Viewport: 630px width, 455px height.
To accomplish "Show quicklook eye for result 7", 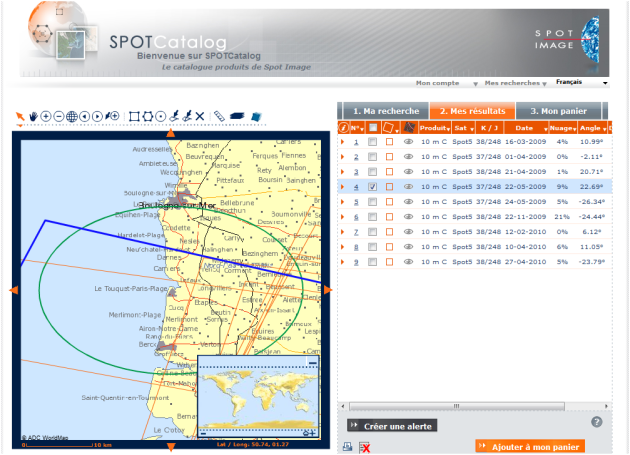I will pyautogui.click(x=408, y=232).
